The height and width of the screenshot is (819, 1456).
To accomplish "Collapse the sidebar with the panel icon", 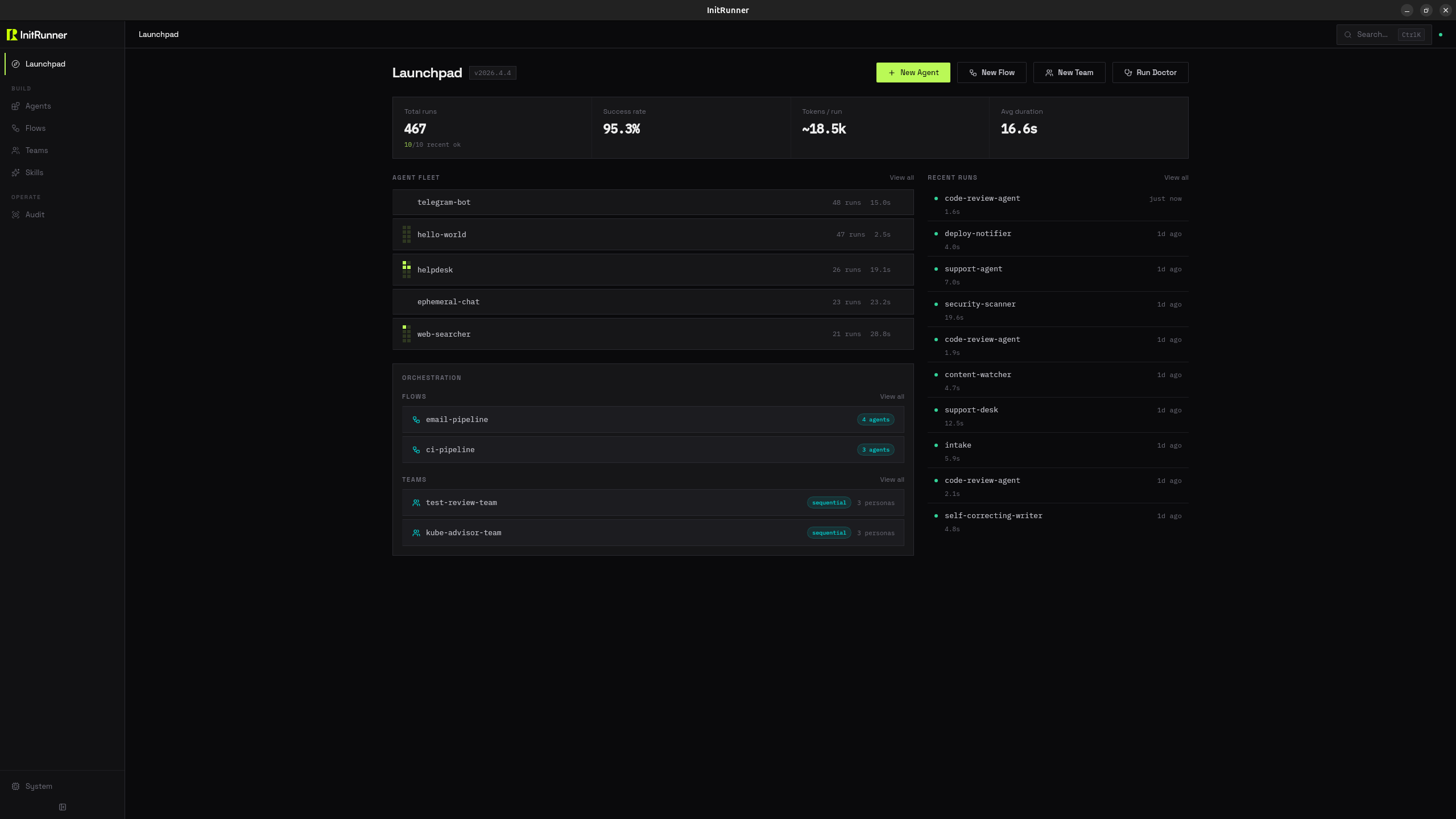I will click(63, 807).
